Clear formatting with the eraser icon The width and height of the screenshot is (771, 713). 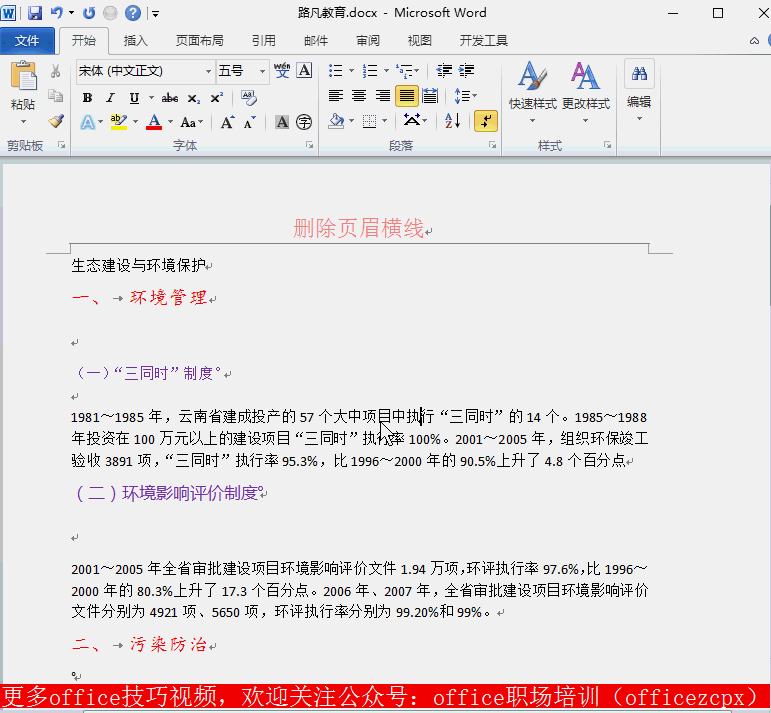click(x=249, y=98)
